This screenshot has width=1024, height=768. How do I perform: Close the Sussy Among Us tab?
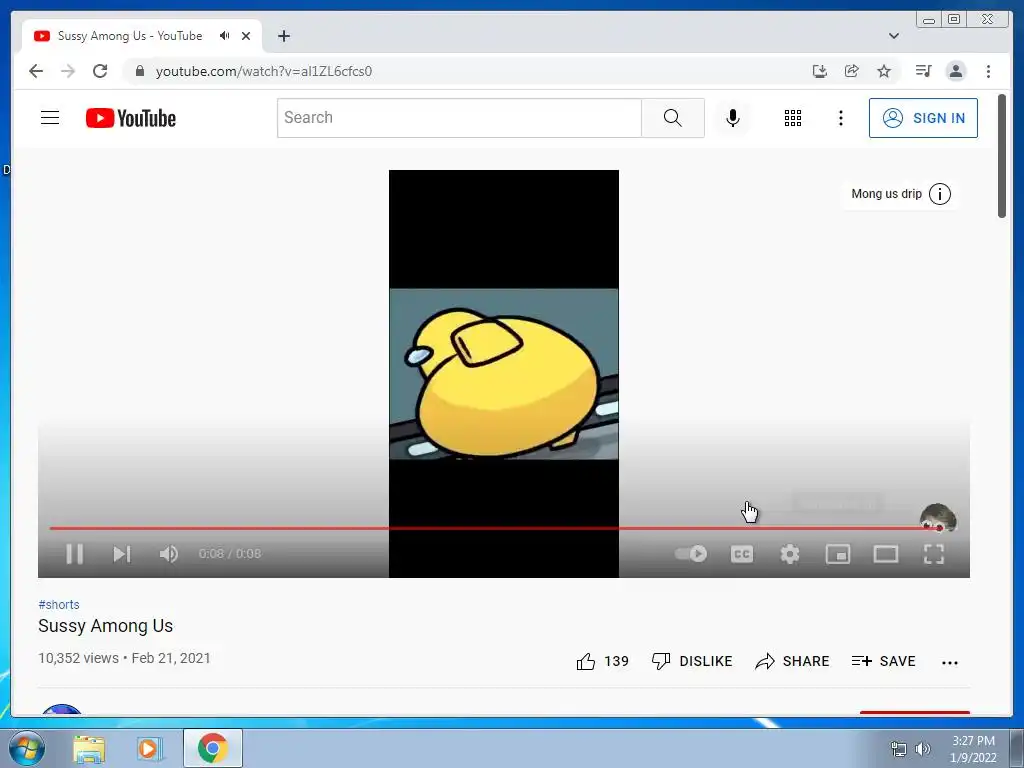(246, 36)
